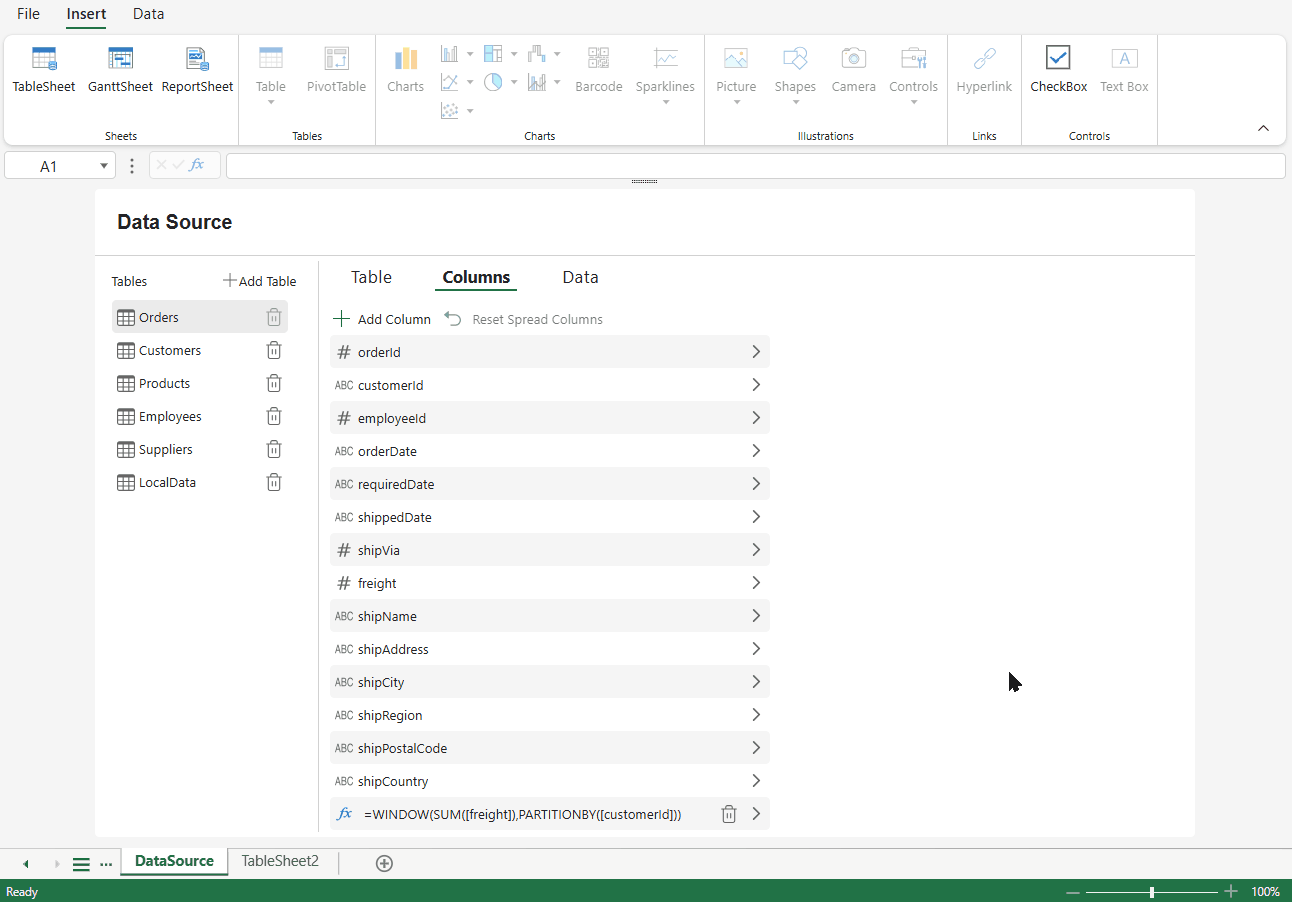
Task: Click Add Column
Action: (381, 319)
